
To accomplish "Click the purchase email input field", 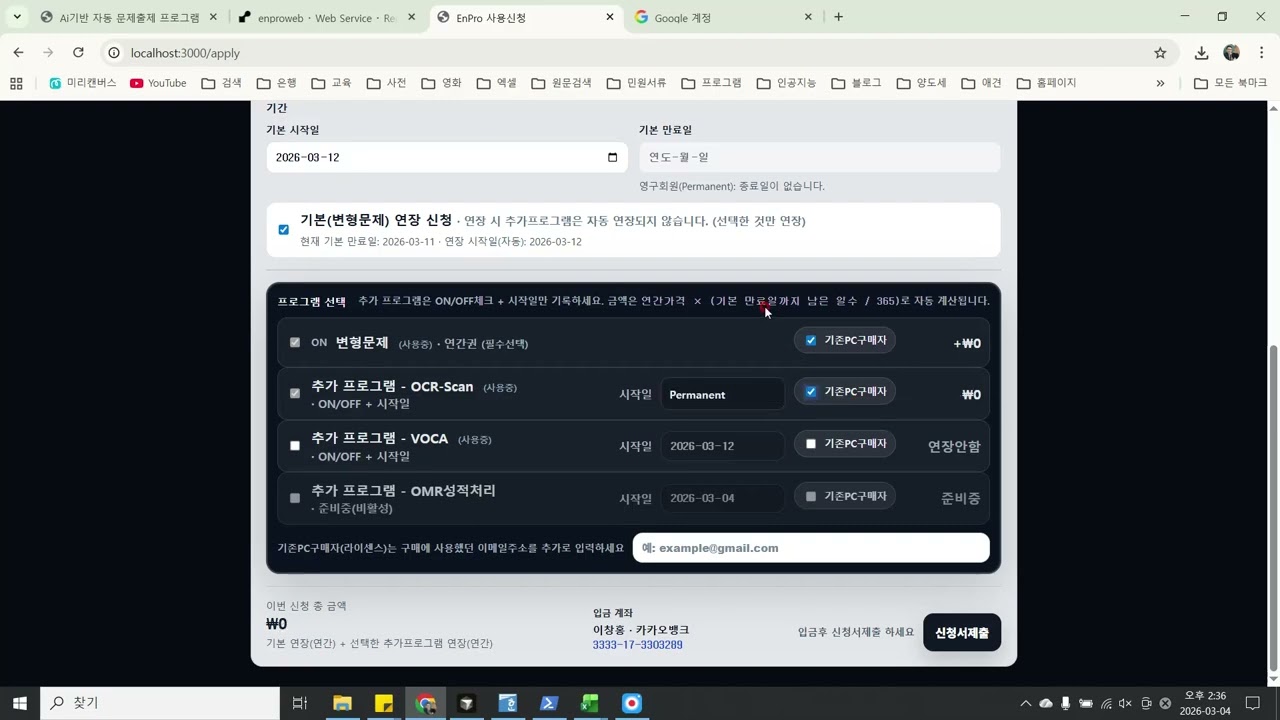I will 811,548.
